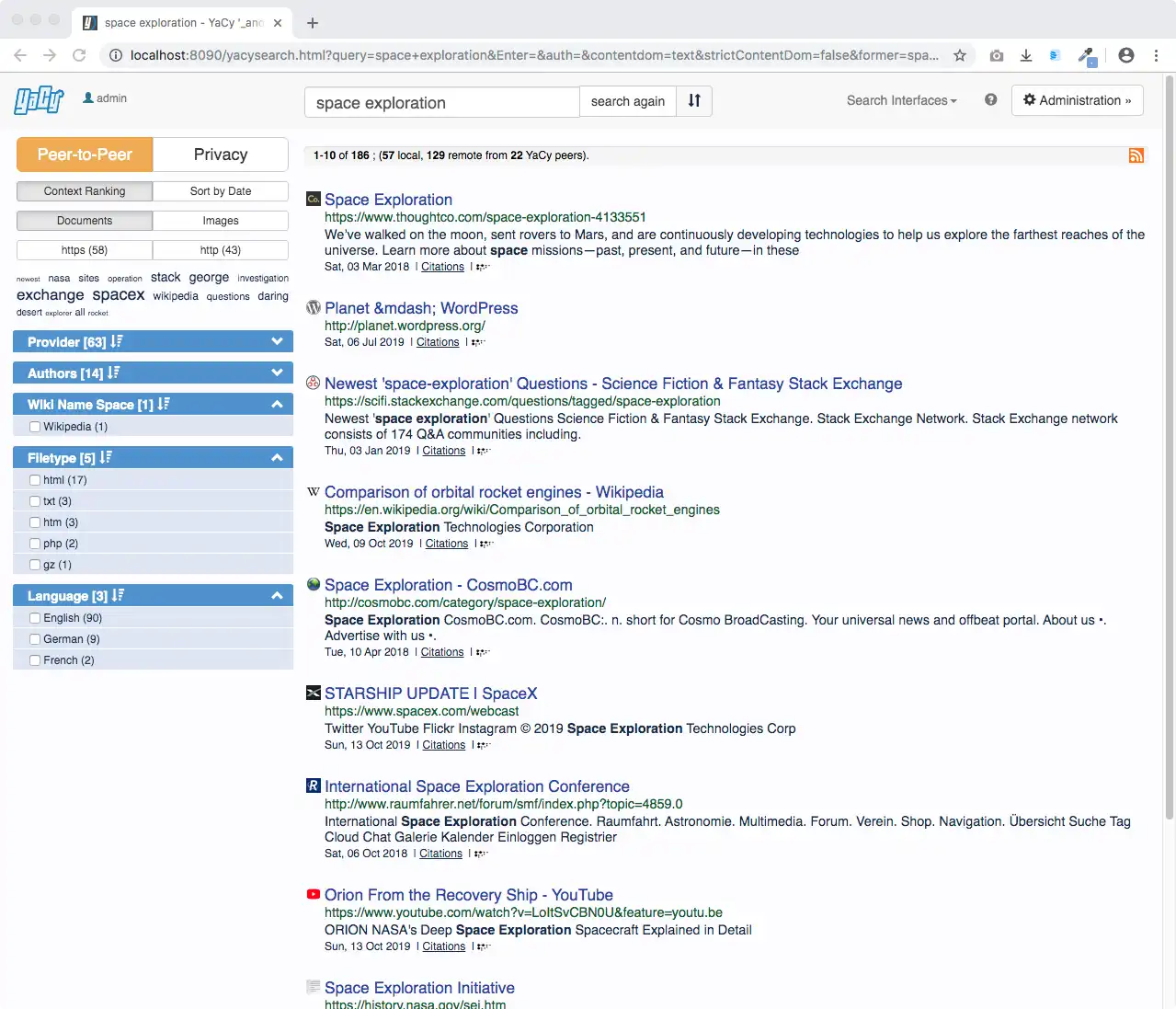Click the YouTube favicon of the Orion result
This screenshot has height=1009, width=1176.
(x=314, y=894)
